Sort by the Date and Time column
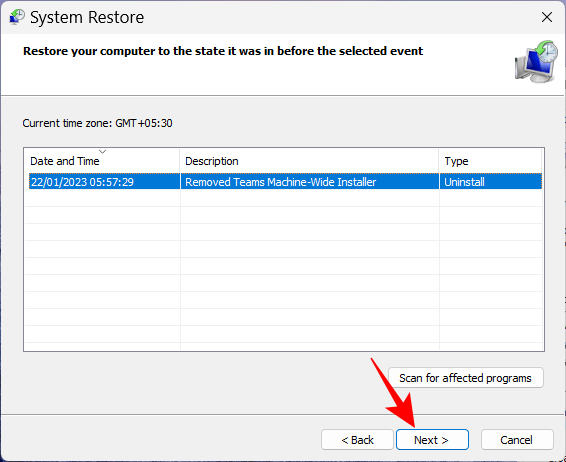This screenshot has height=462, width=566. click(x=102, y=161)
